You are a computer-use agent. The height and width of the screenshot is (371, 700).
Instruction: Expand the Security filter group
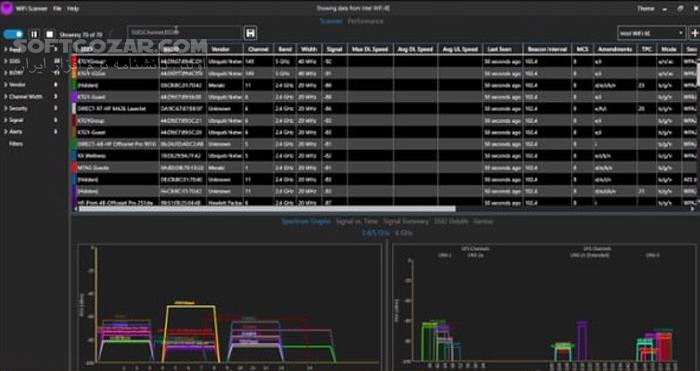coord(18,108)
